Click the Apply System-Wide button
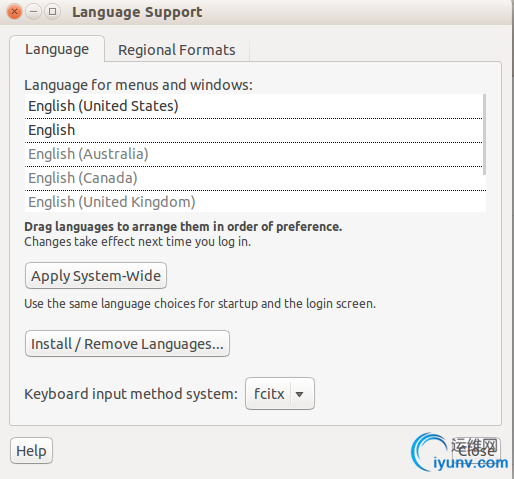 point(96,276)
